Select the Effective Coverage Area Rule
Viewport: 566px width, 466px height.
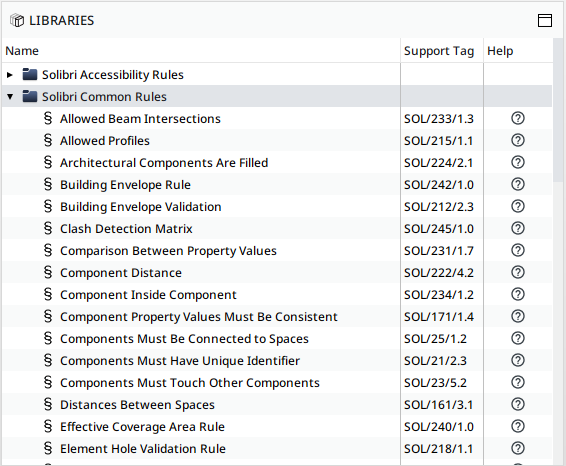142,427
